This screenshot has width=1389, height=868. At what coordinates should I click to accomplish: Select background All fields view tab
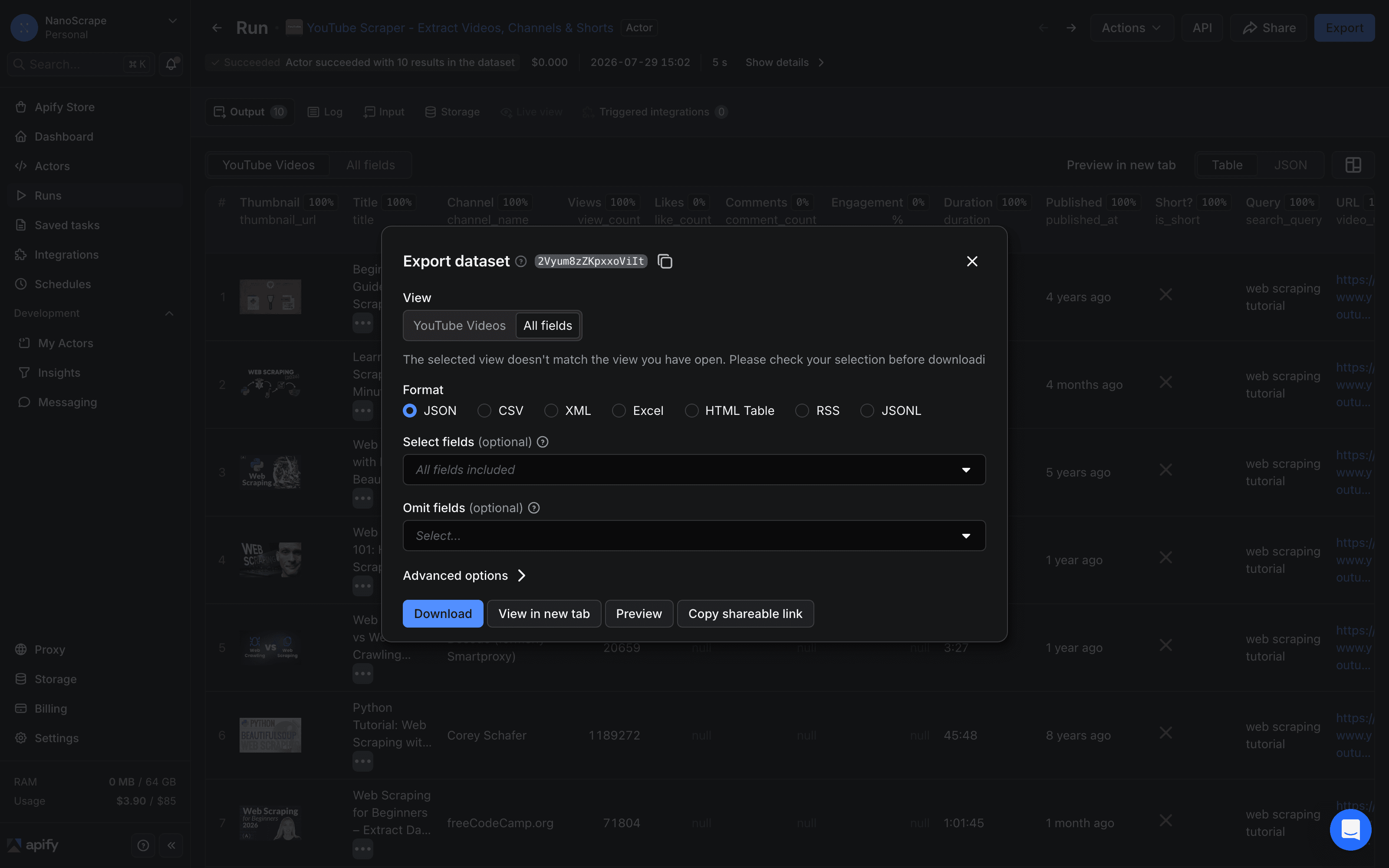(370, 165)
